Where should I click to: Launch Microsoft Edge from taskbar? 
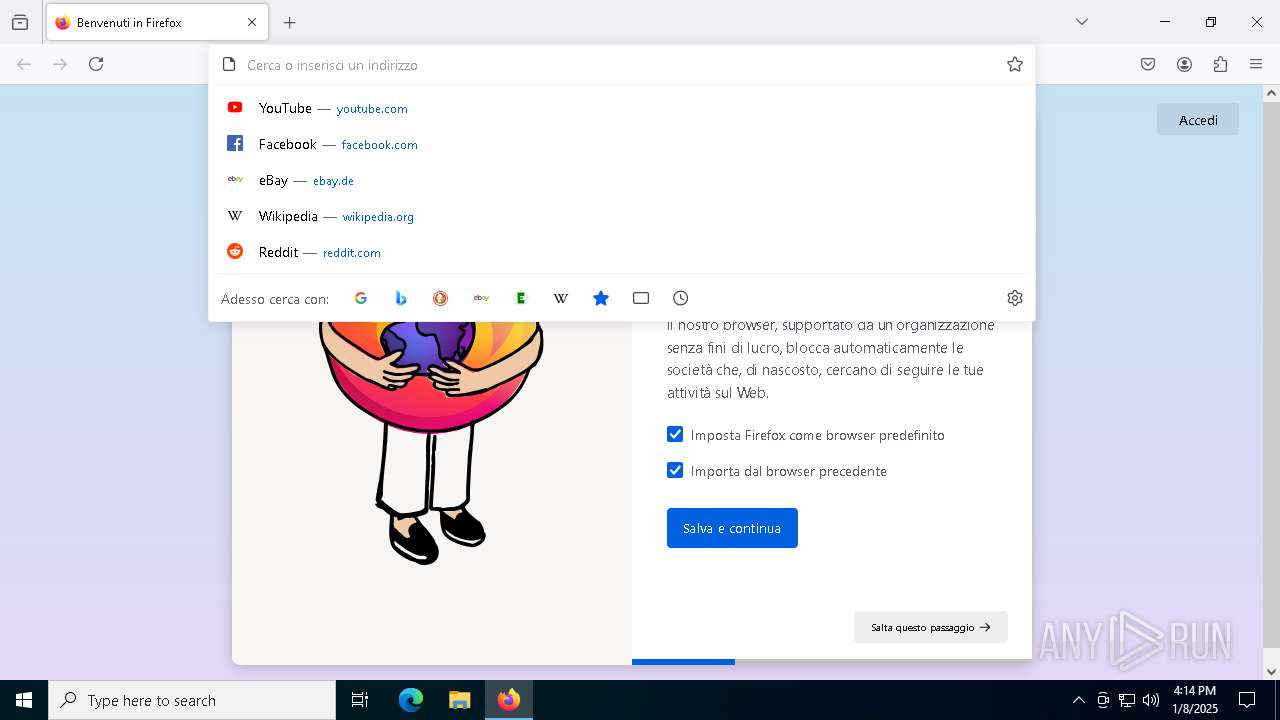(x=411, y=700)
